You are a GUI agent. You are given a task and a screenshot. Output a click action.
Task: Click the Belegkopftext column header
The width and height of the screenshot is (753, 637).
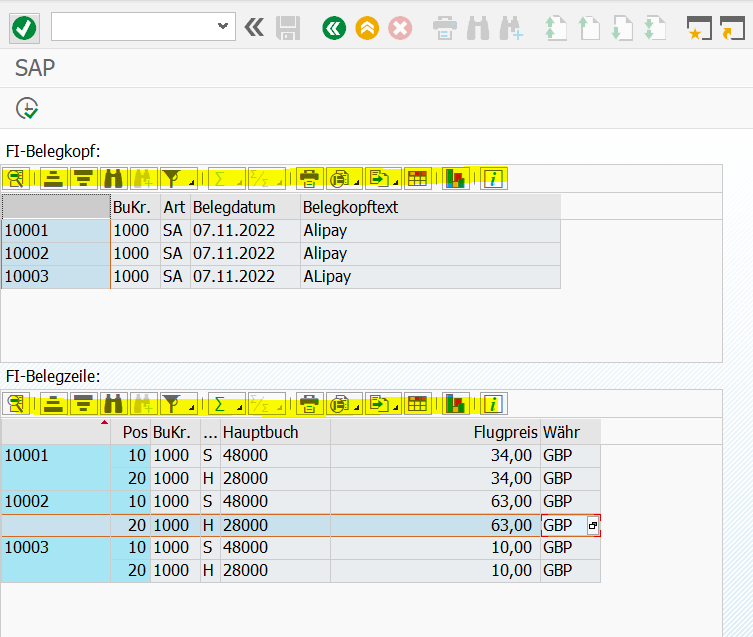430,207
